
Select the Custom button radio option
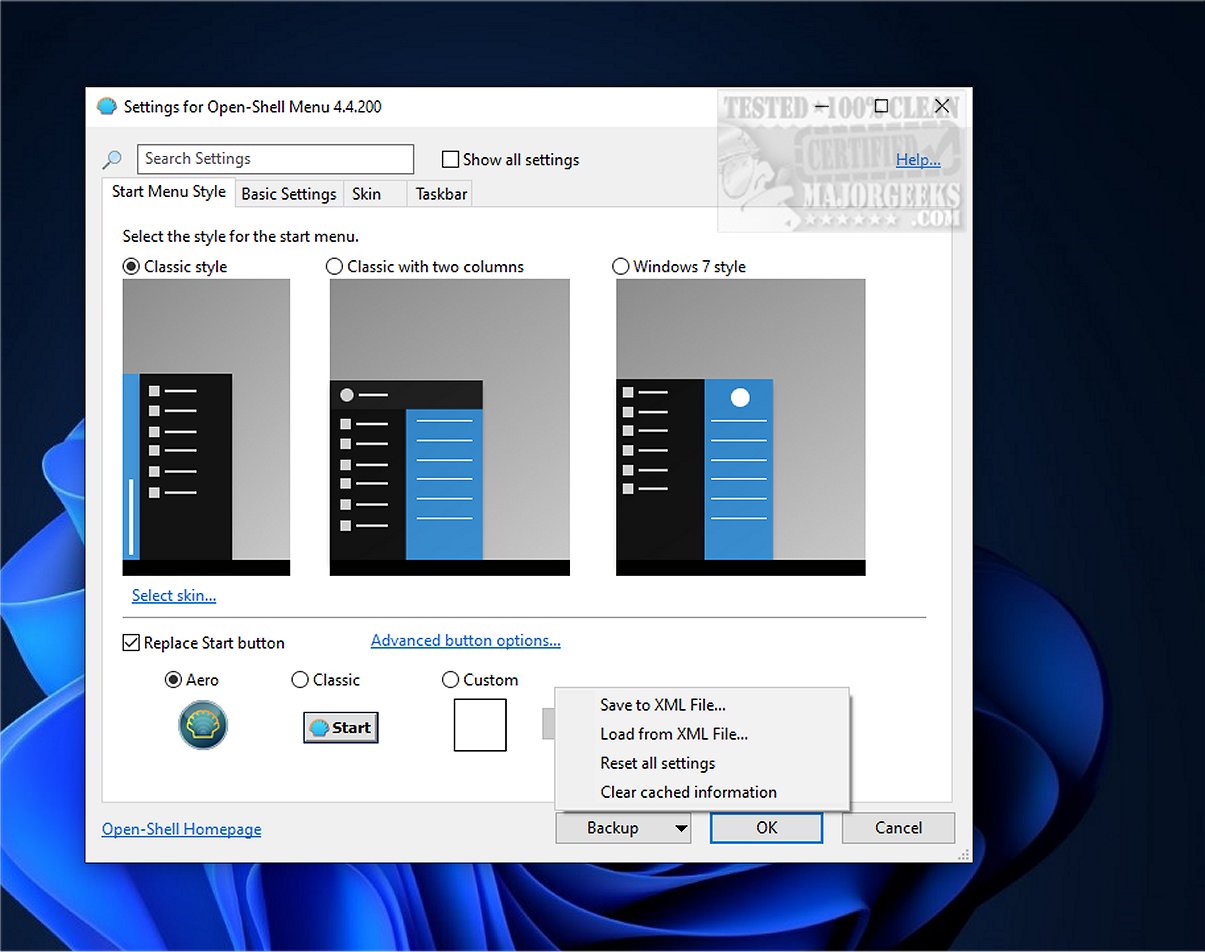coord(450,680)
